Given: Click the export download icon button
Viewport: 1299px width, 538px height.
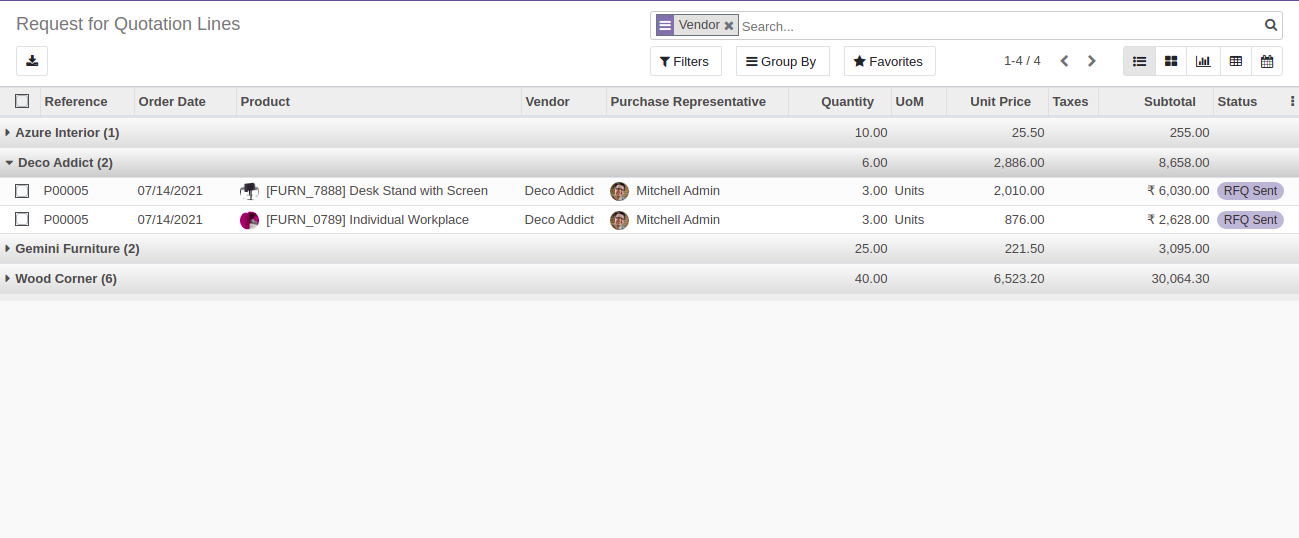Looking at the screenshot, I should pos(32,61).
